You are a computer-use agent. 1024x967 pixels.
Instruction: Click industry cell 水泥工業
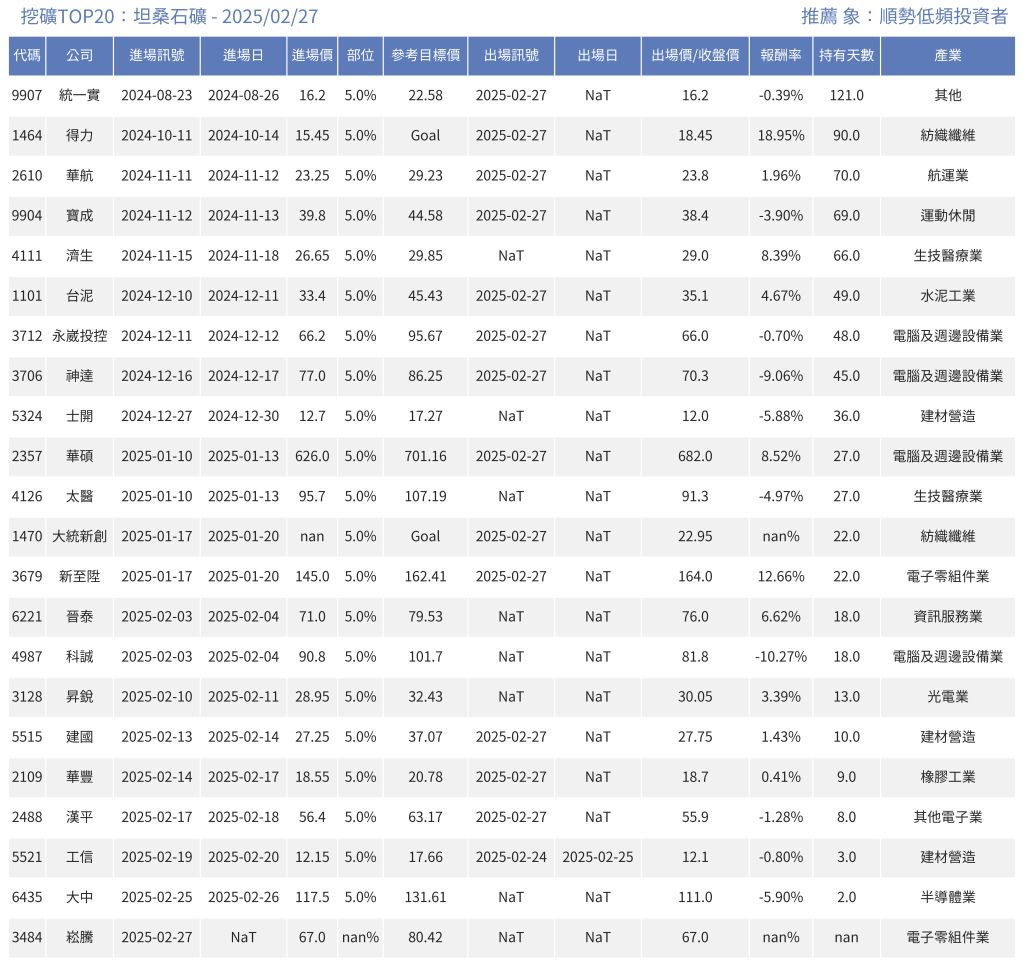pos(948,296)
